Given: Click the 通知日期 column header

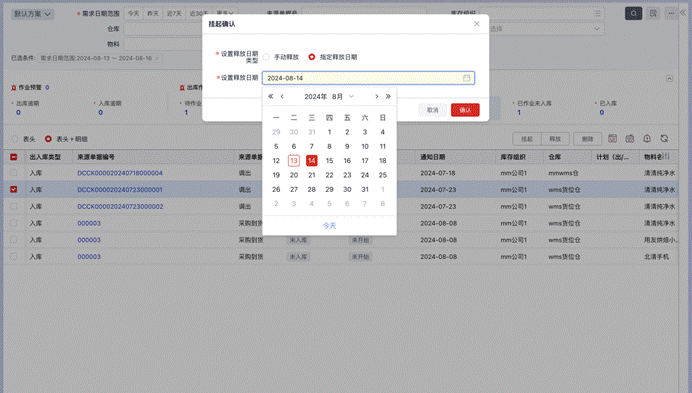Looking at the screenshot, I should click(432, 157).
